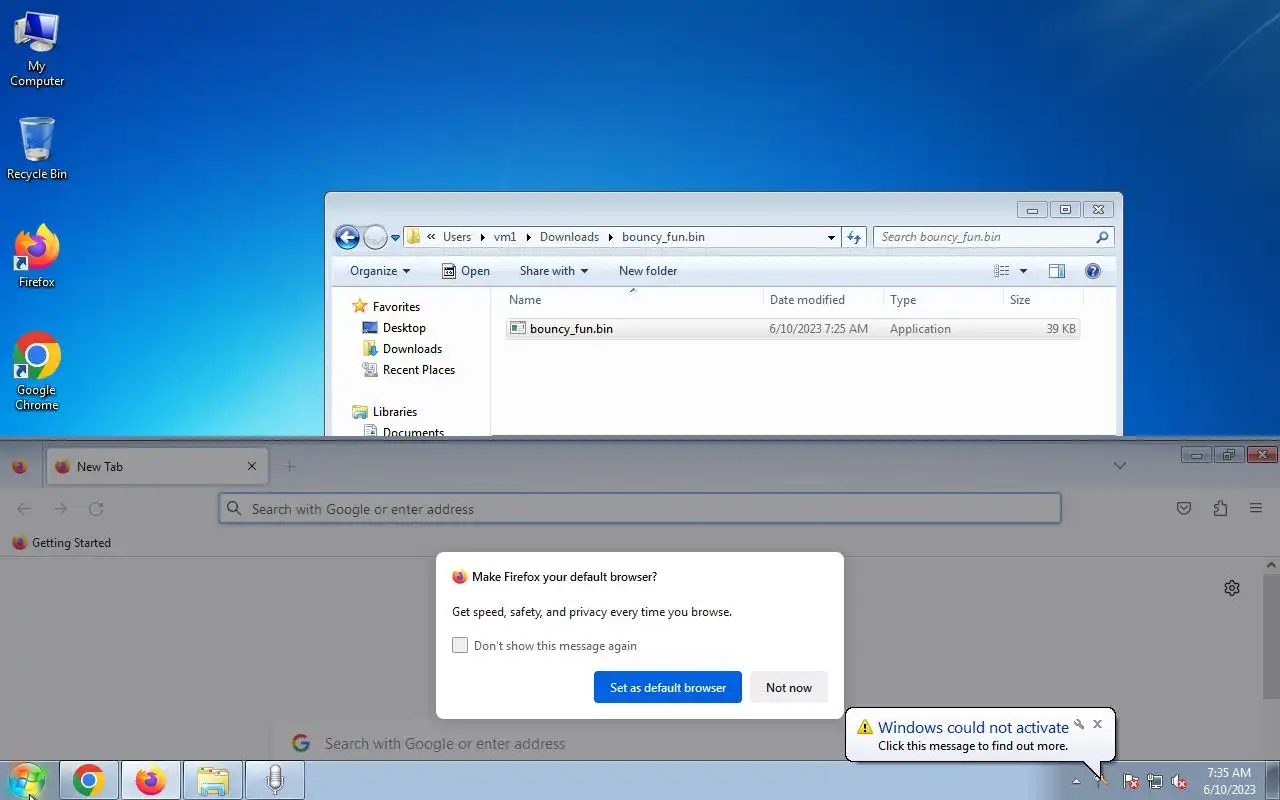Open the address bar history dropdown
Image resolution: width=1280 pixels, height=800 pixels.
[x=831, y=238]
